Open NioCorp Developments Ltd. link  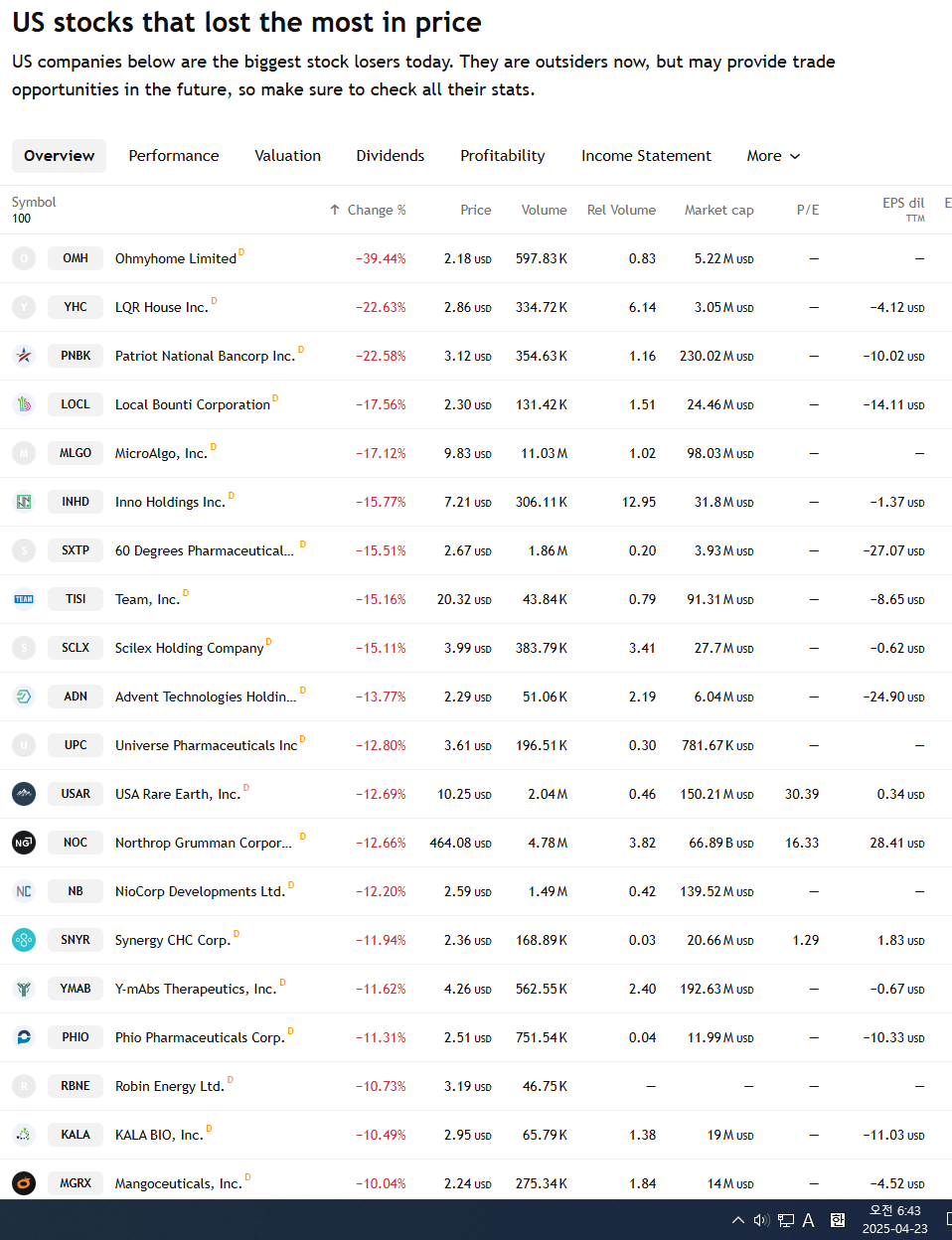point(200,891)
